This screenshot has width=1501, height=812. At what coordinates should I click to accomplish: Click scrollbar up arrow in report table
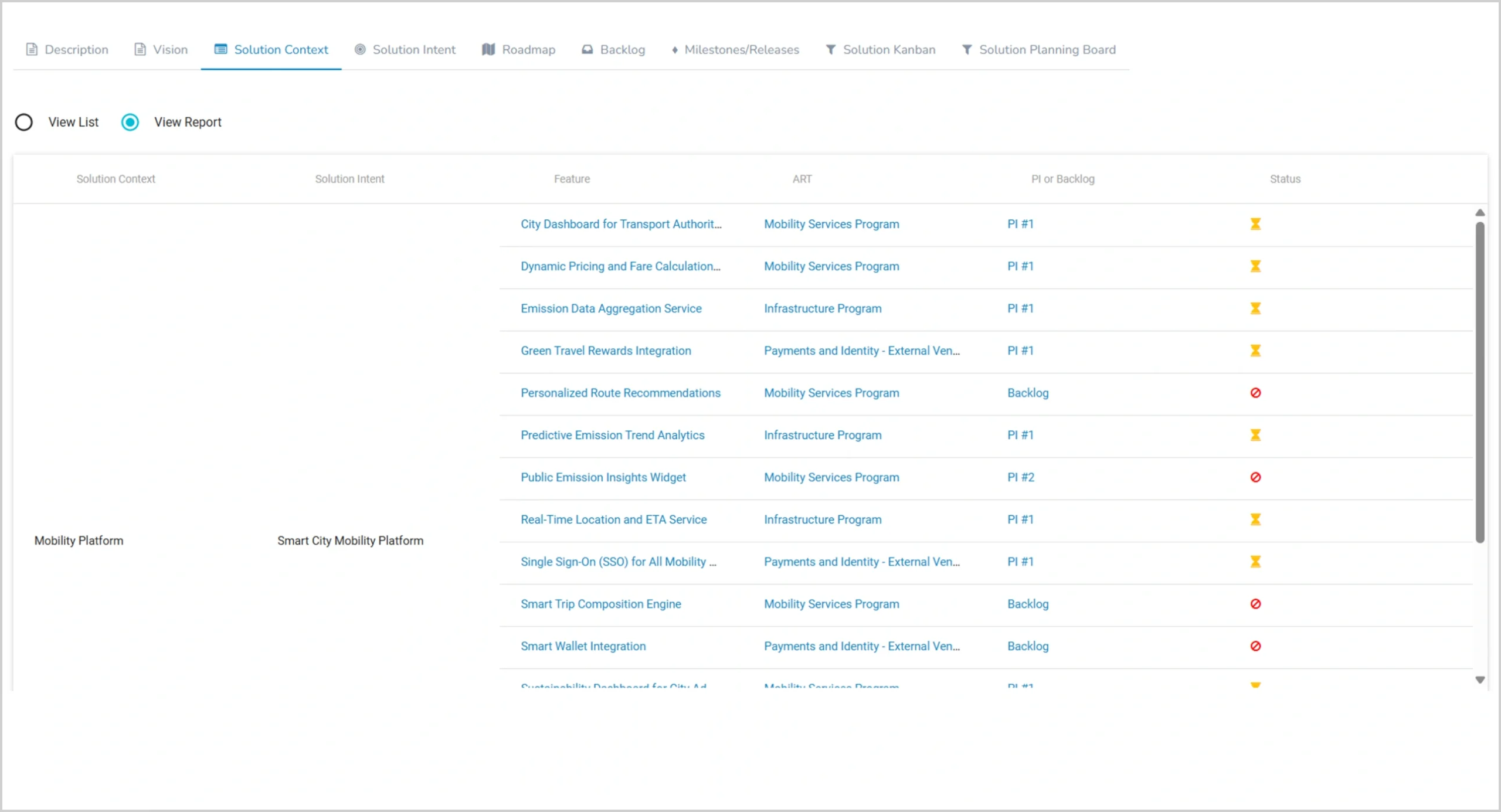pyautogui.click(x=1480, y=213)
